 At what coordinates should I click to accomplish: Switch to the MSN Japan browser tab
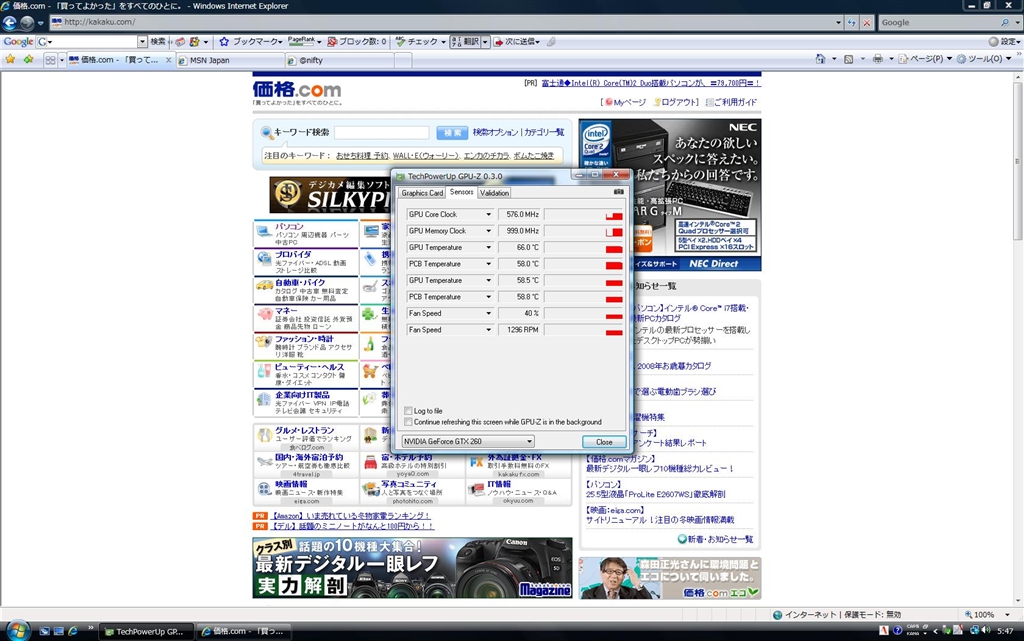(231, 60)
